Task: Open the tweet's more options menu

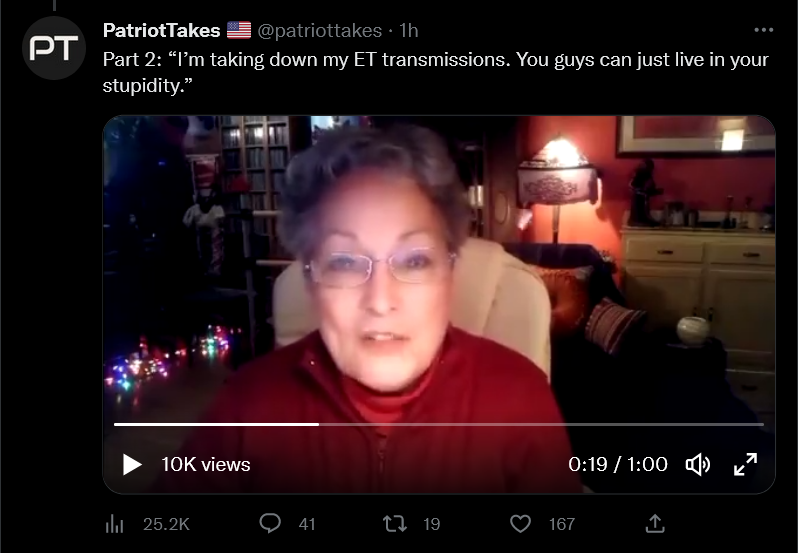Action: (763, 30)
